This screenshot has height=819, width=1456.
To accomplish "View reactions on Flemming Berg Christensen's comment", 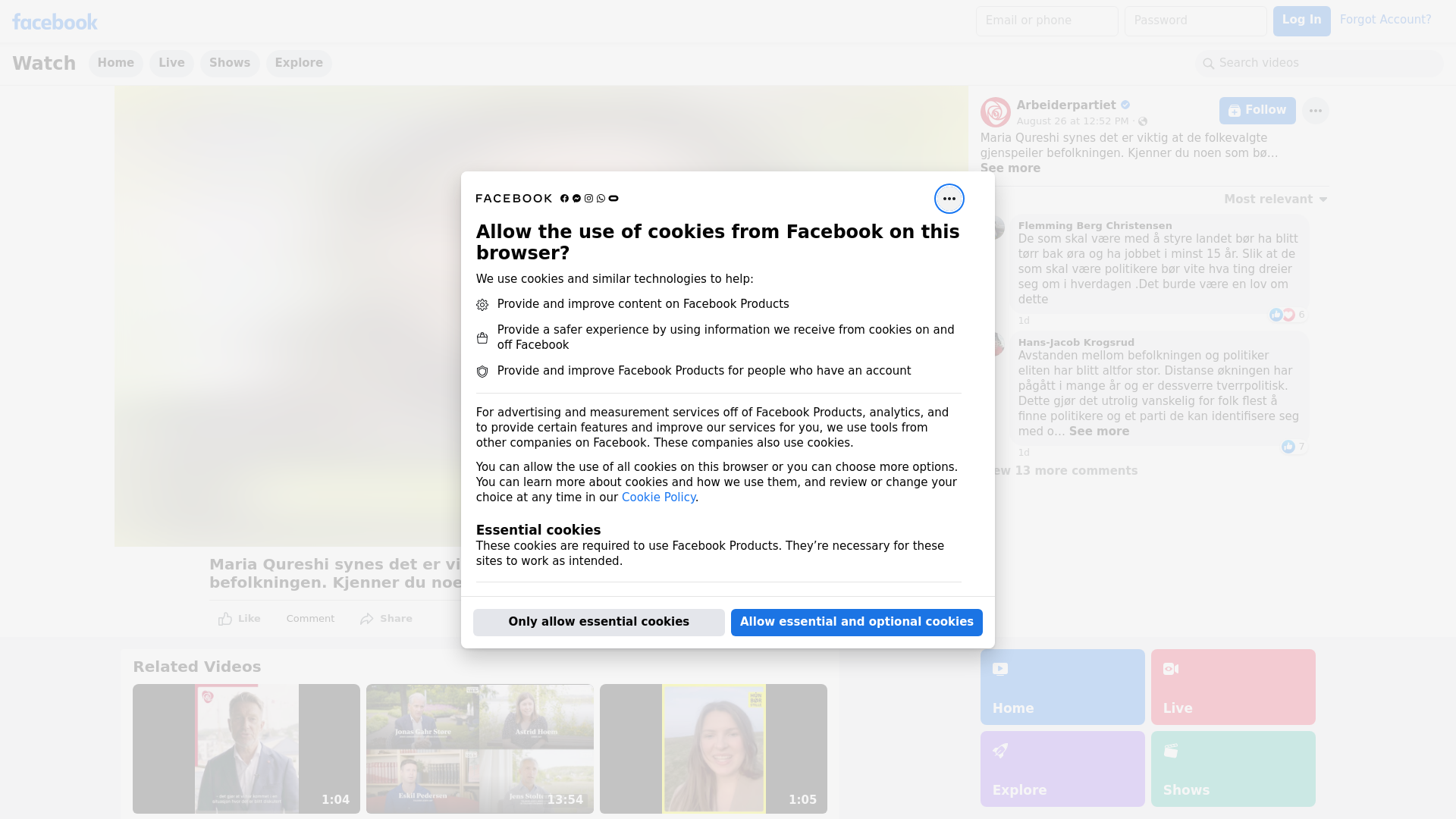I will point(1286,315).
